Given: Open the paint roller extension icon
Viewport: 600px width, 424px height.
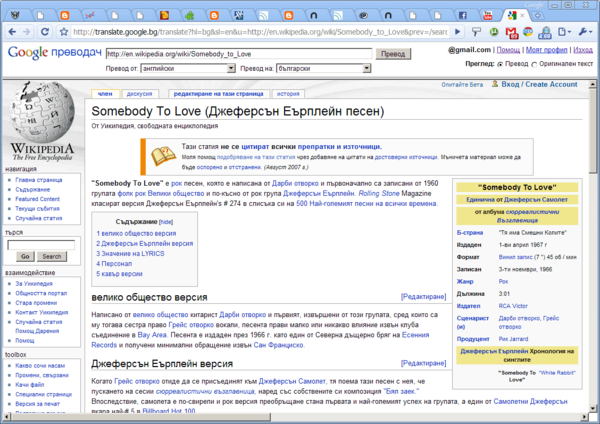Looking at the screenshot, I should click(x=476, y=32).
